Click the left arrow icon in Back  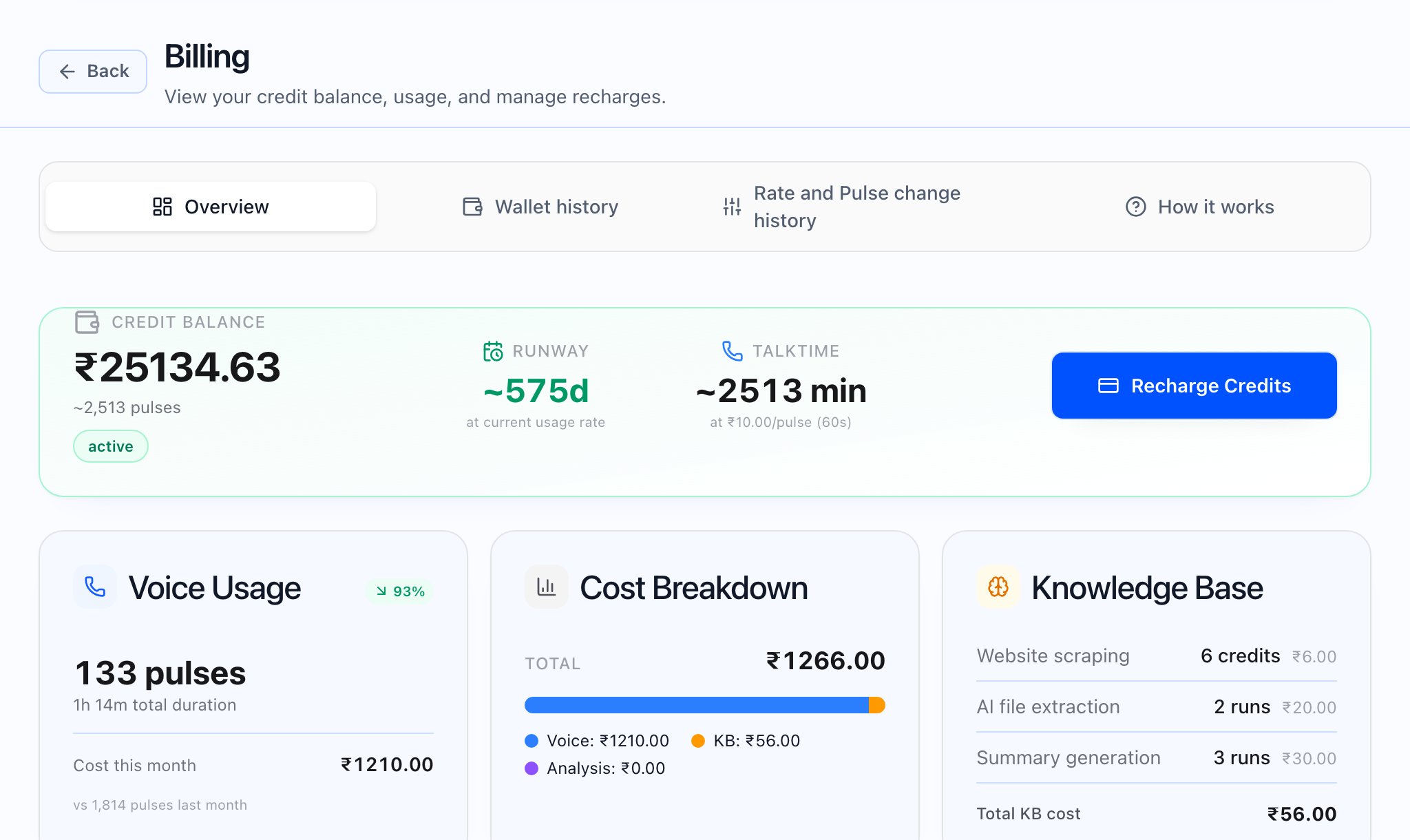(67, 72)
